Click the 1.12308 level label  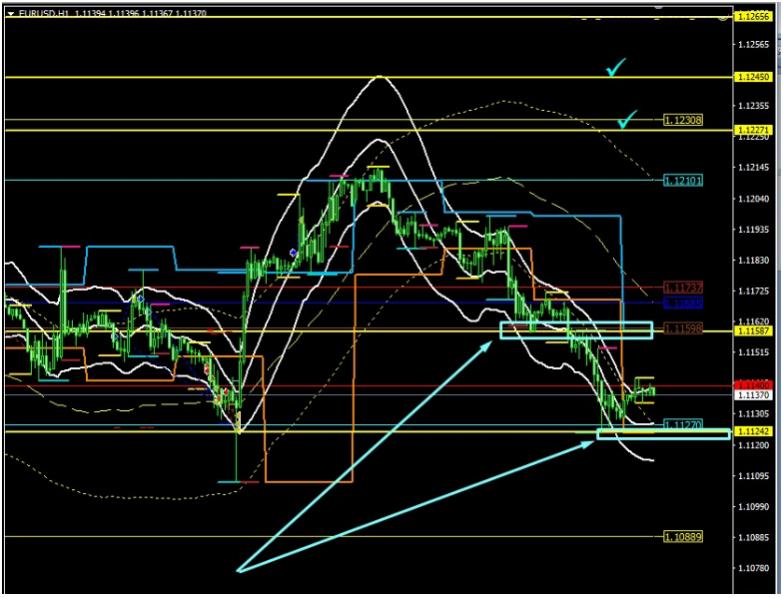coord(683,120)
